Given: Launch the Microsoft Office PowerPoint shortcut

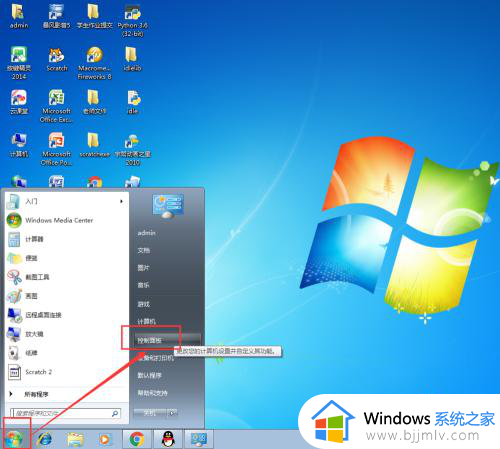Looking at the screenshot, I should click(56, 149).
